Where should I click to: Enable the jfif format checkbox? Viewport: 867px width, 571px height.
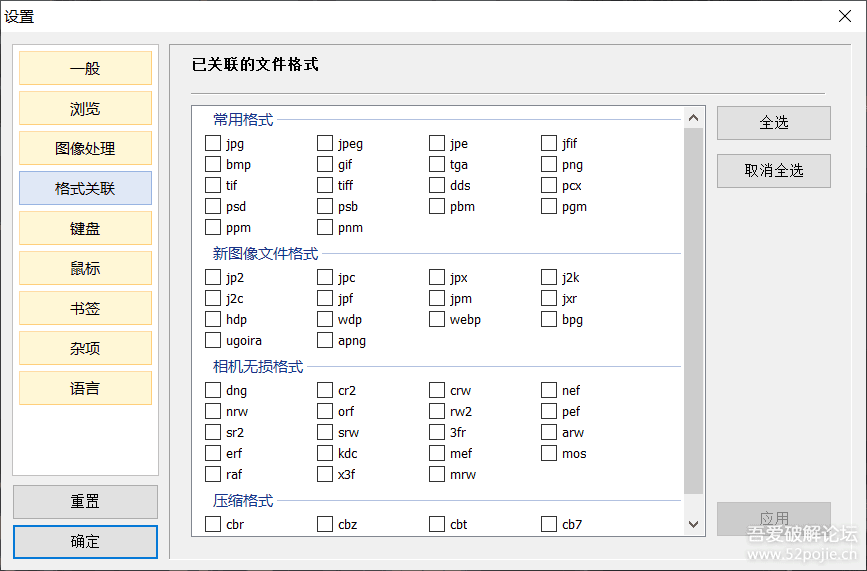[x=549, y=143]
